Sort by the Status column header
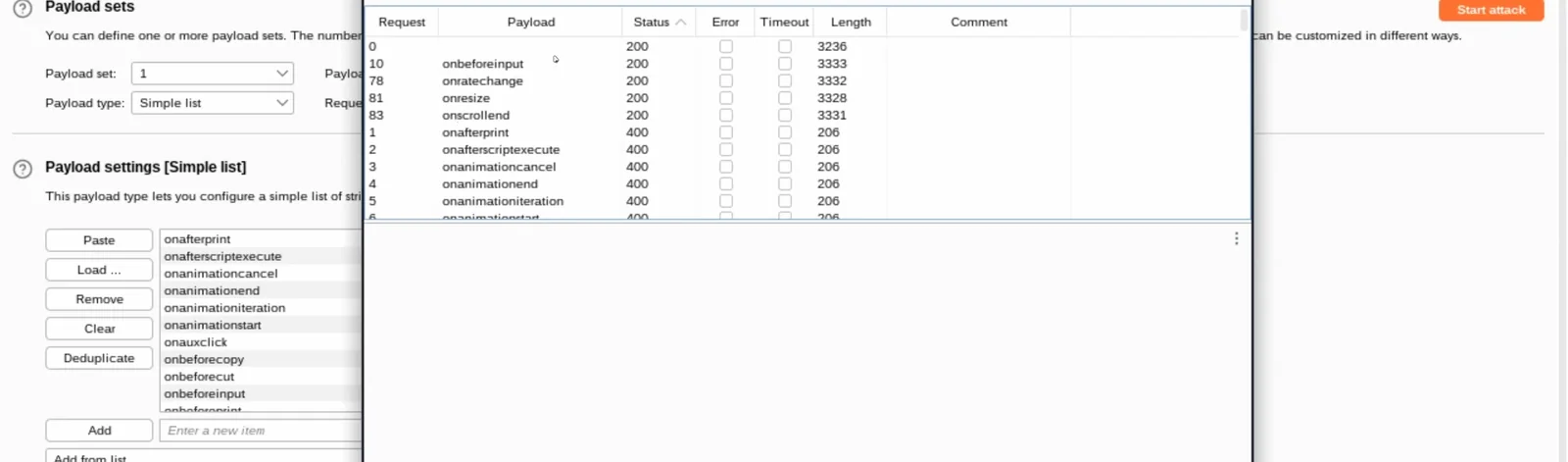Screen dimensions: 1568x462 pyautogui.click(x=659, y=22)
